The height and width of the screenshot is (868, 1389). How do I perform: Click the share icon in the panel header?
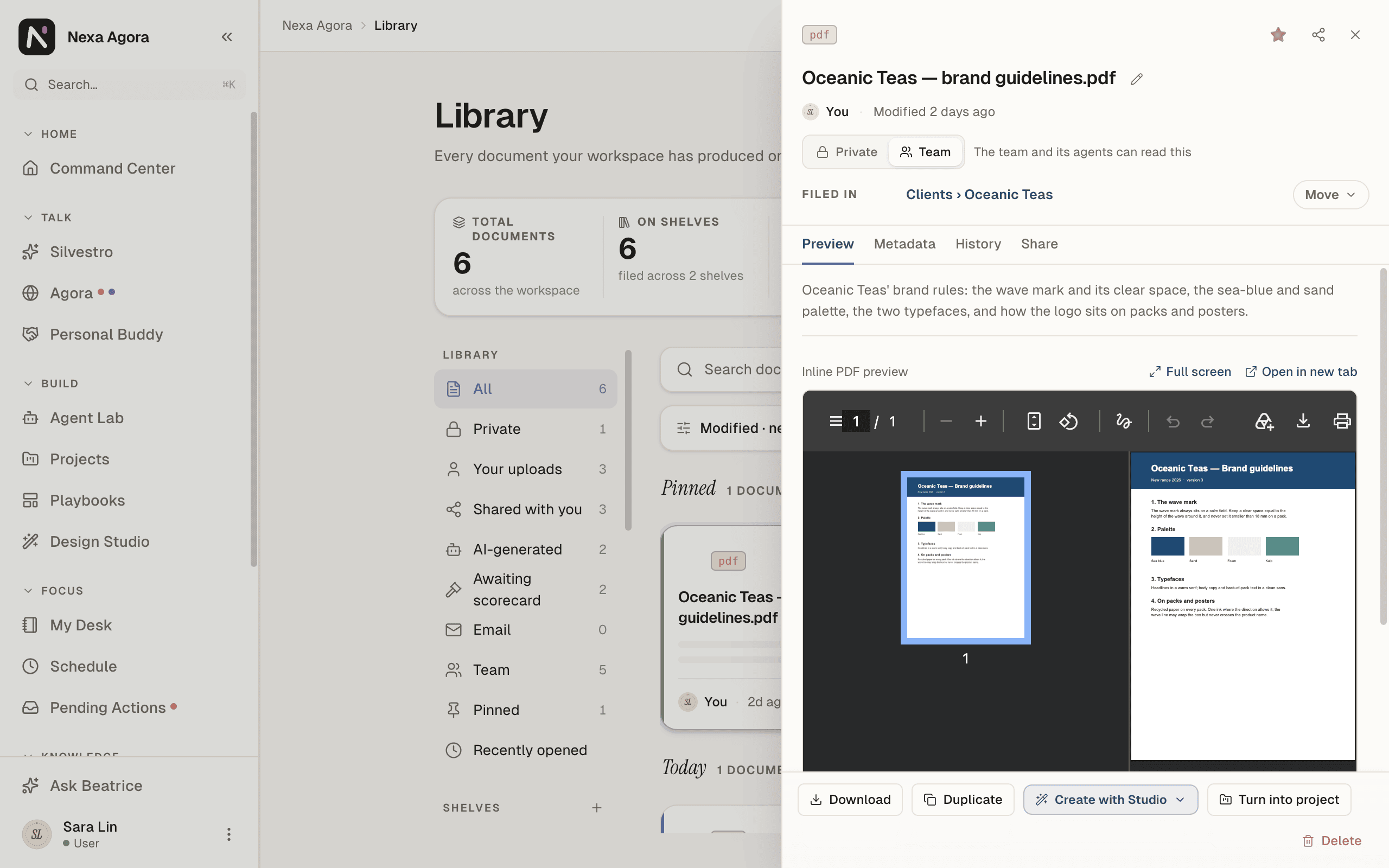point(1318,35)
